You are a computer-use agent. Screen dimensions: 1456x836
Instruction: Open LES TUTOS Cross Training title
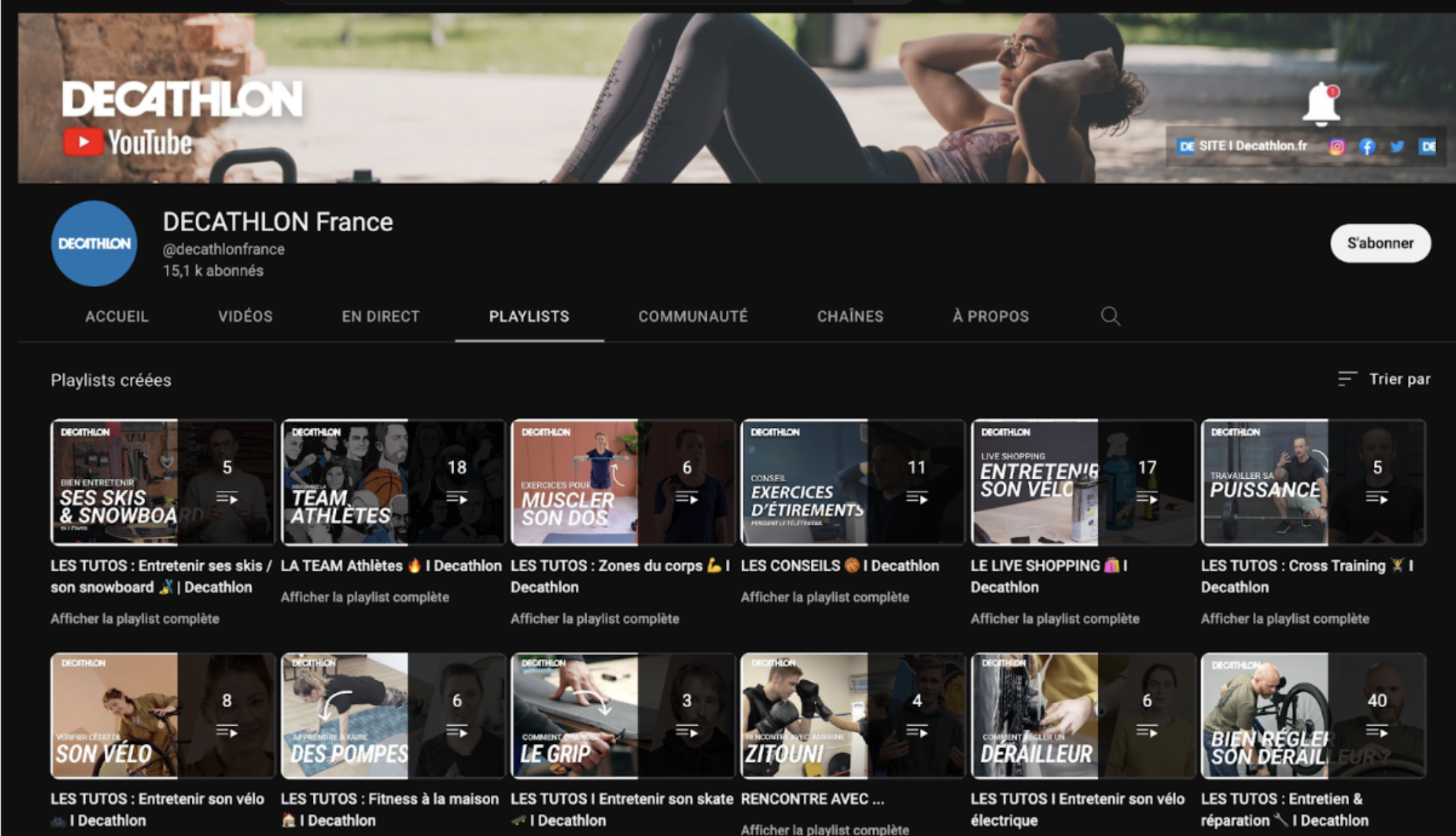click(1307, 576)
